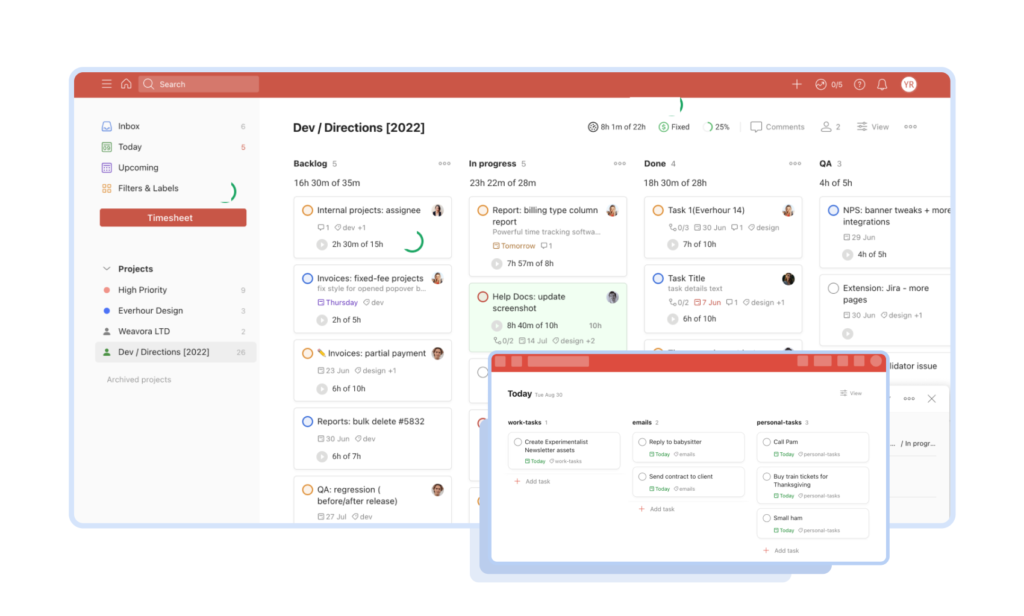
Task: Click the Search field in the top bar
Action: (x=198, y=84)
